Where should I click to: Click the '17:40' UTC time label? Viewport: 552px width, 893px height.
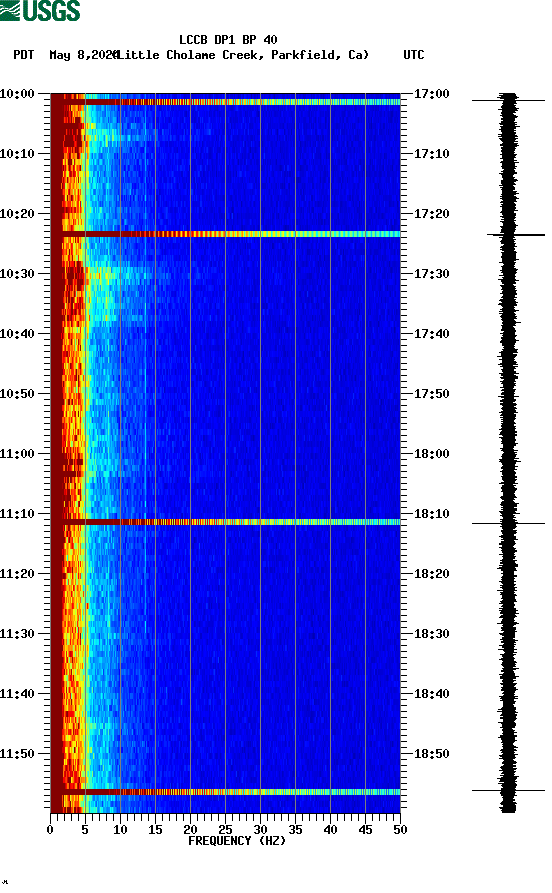pyautogui.click(x=432, y=333)
